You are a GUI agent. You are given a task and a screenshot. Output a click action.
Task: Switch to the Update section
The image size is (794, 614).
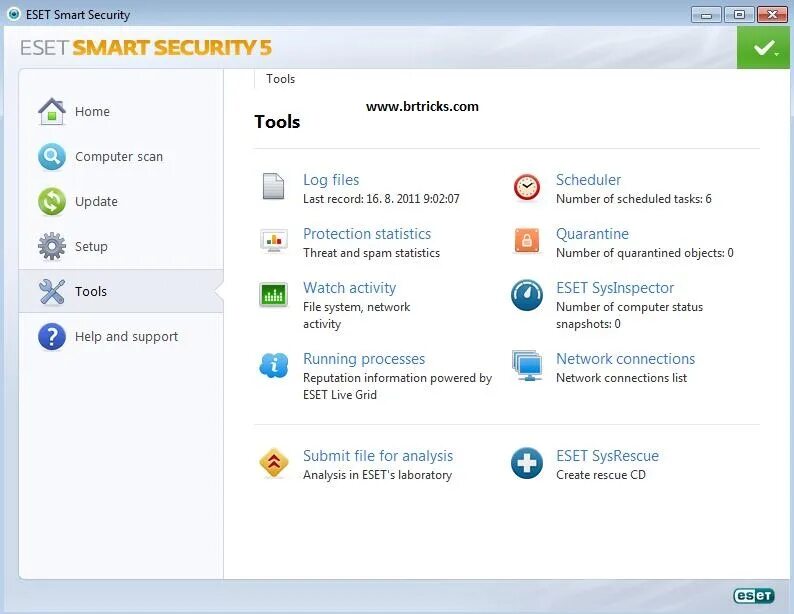tap(96, 201)
